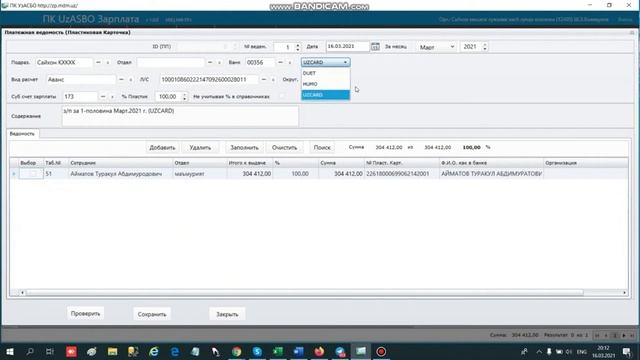This screenshot has height=360, width=640.
Task: Click the Итого к выдаче cell 304 412,00
Action: tap(250, 174)
